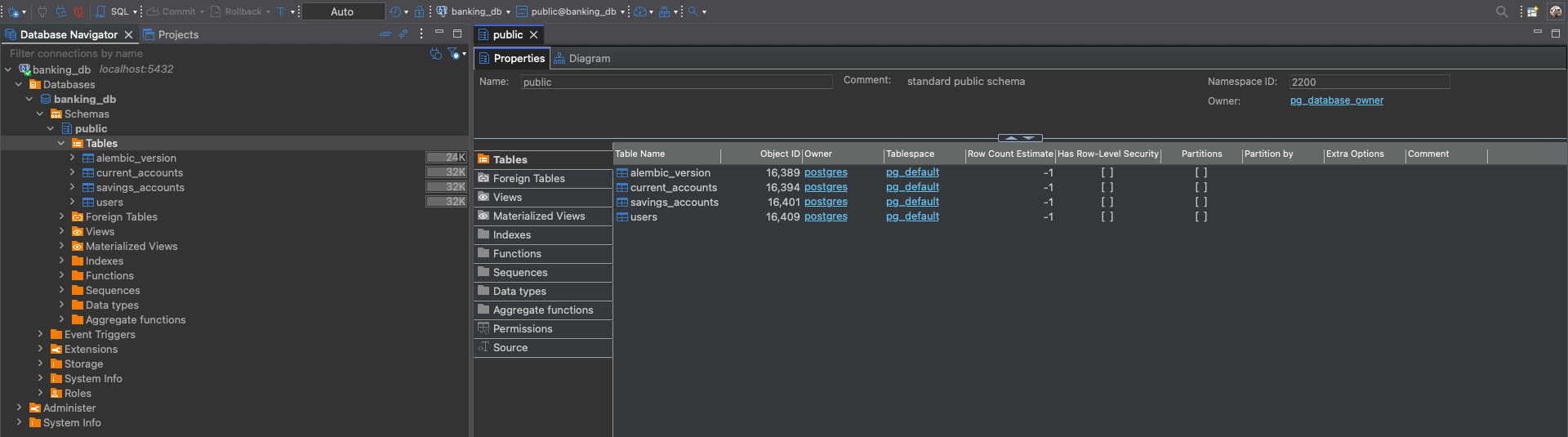
Task: Click the transaction mode T icon
Action: pyautogui.click(x=281, y=11)
